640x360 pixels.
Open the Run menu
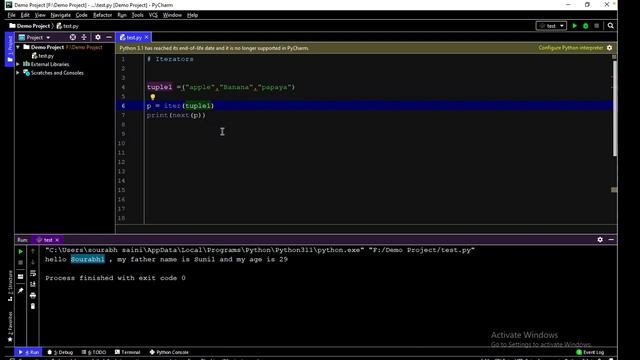[x=122, y=15]
